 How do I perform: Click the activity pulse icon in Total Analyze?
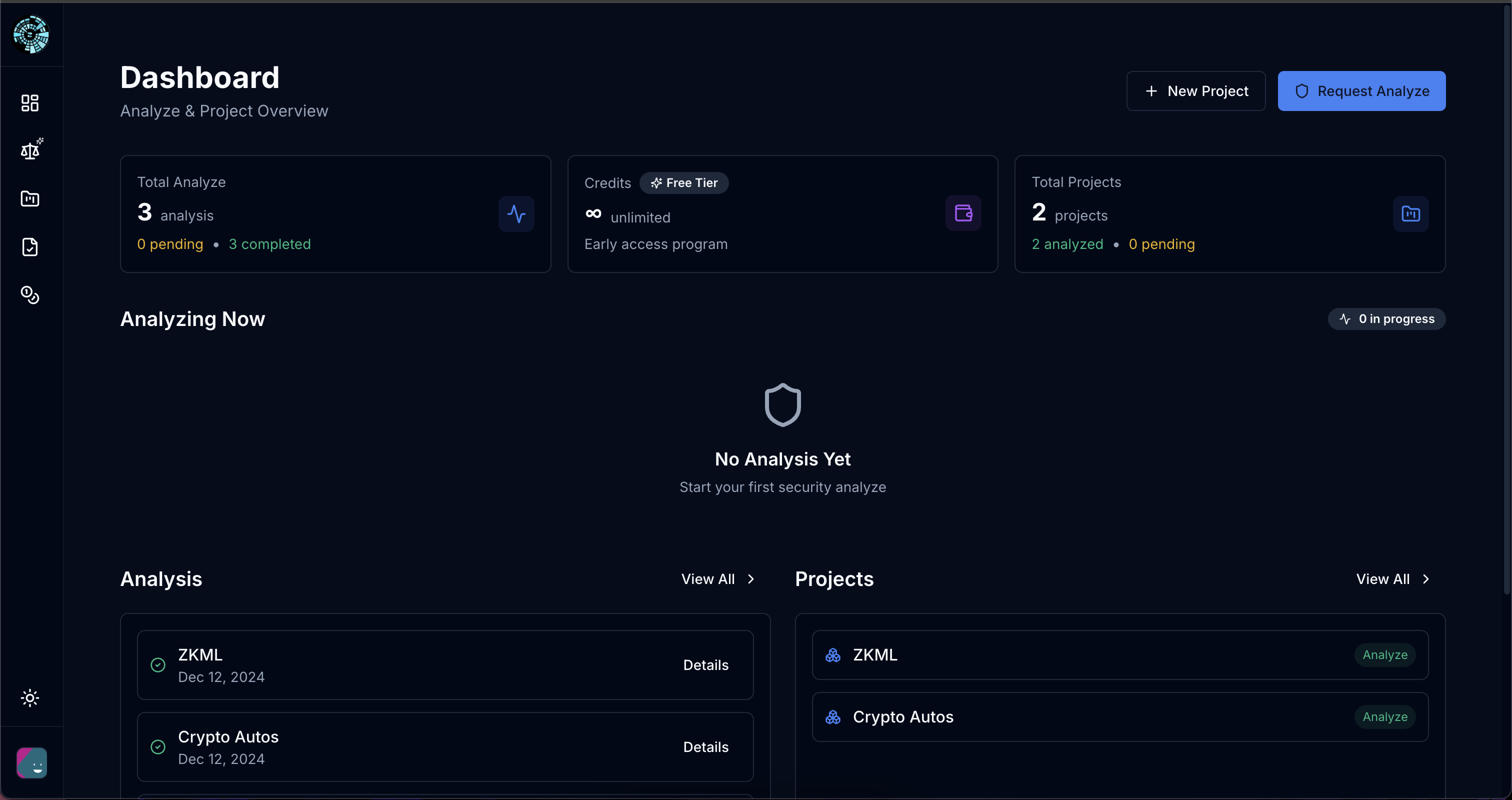tap(516, 213)
